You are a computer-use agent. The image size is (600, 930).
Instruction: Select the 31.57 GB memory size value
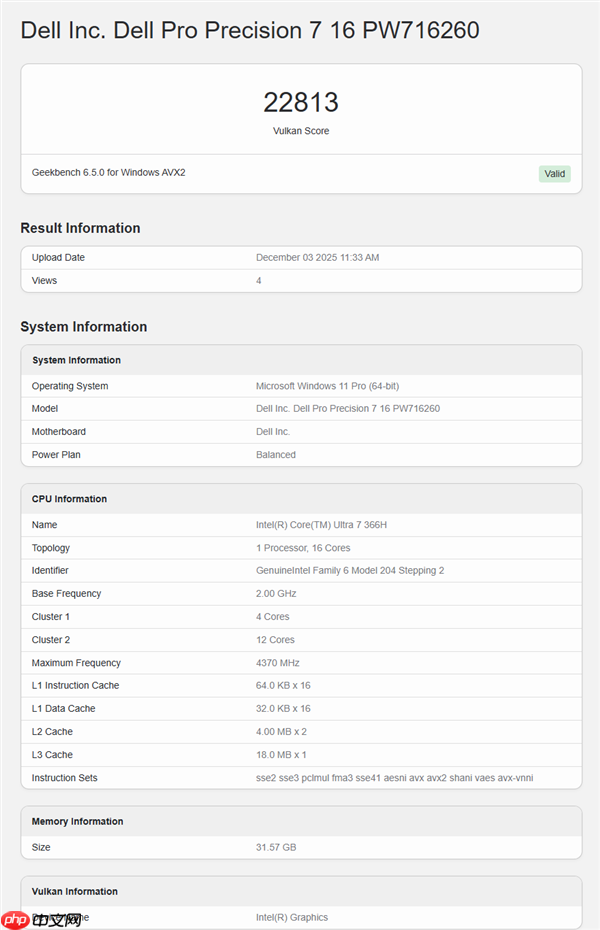pos(276,848)
